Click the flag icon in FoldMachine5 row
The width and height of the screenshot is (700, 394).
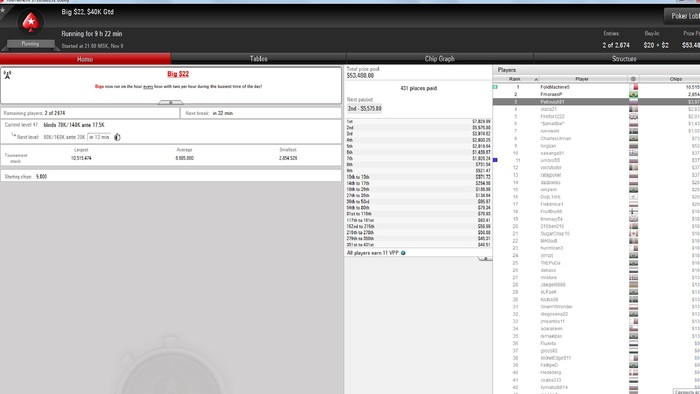(633, 87)
